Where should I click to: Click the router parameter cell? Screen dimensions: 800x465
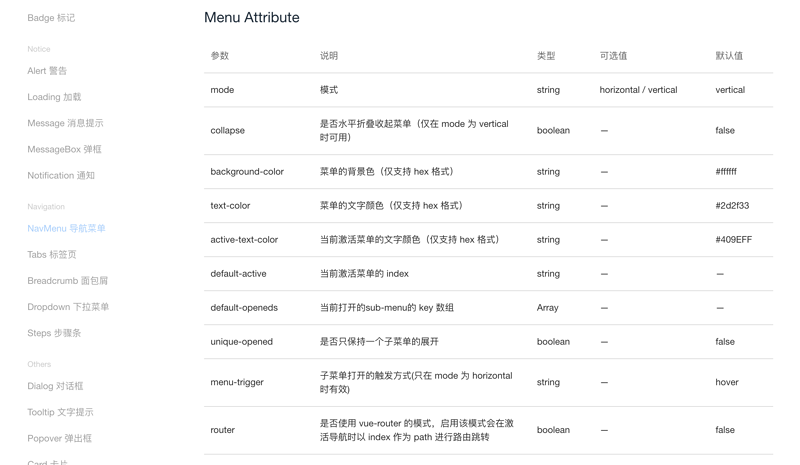point(222,430)
